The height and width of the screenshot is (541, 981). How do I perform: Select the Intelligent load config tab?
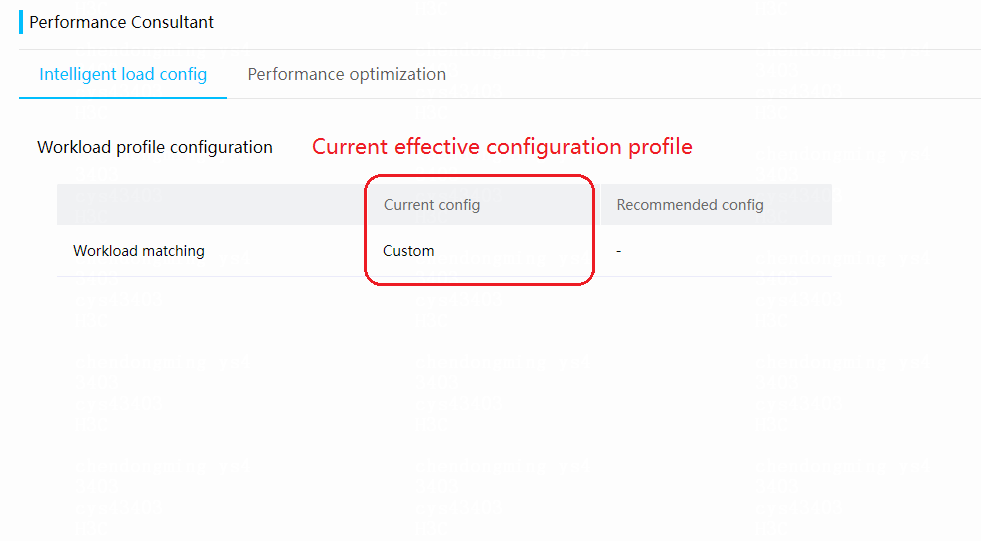[x=123, y=74]
